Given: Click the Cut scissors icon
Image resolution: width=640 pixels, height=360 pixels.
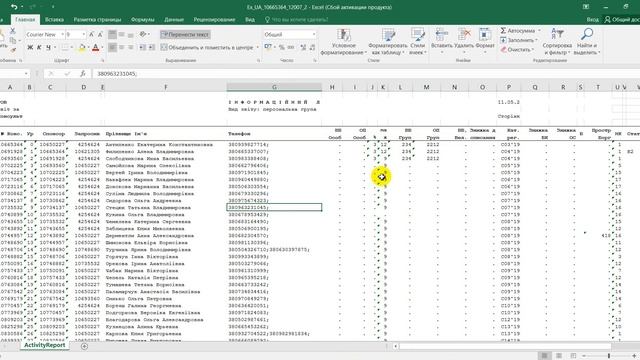Looking at the screenshot, I should tap(13, 31).
